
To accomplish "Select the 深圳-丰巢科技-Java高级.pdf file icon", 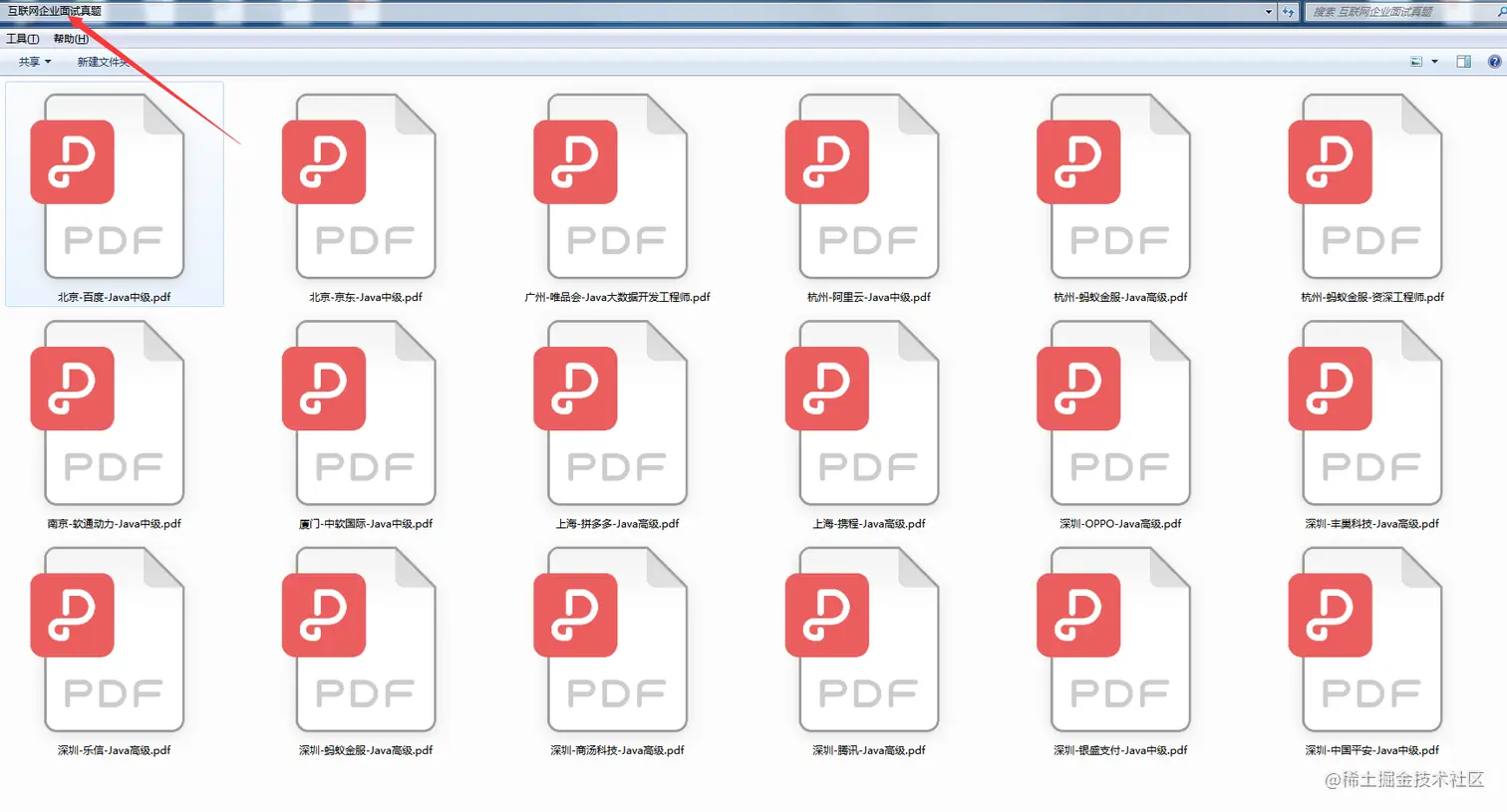I will 1364,412.
